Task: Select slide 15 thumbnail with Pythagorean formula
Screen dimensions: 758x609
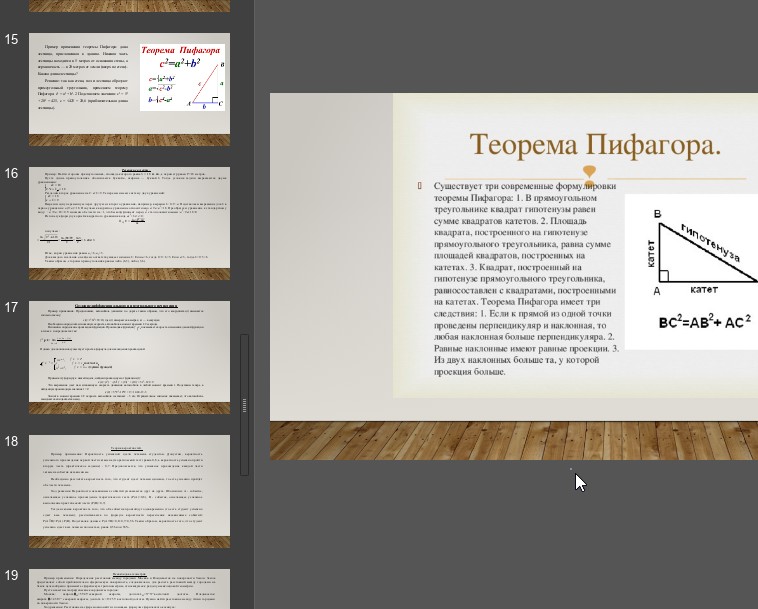Action: 130,89
